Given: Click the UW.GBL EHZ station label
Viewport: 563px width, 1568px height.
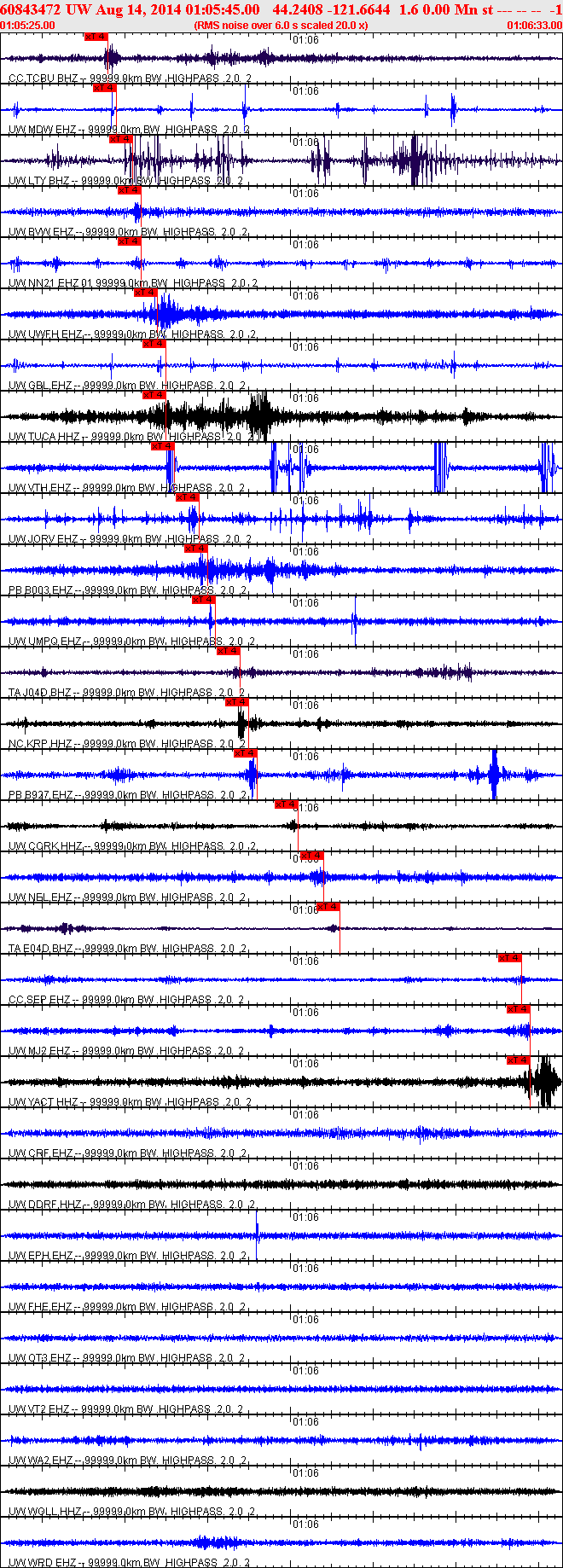Looking at the screenshot, I should (40, 386).
